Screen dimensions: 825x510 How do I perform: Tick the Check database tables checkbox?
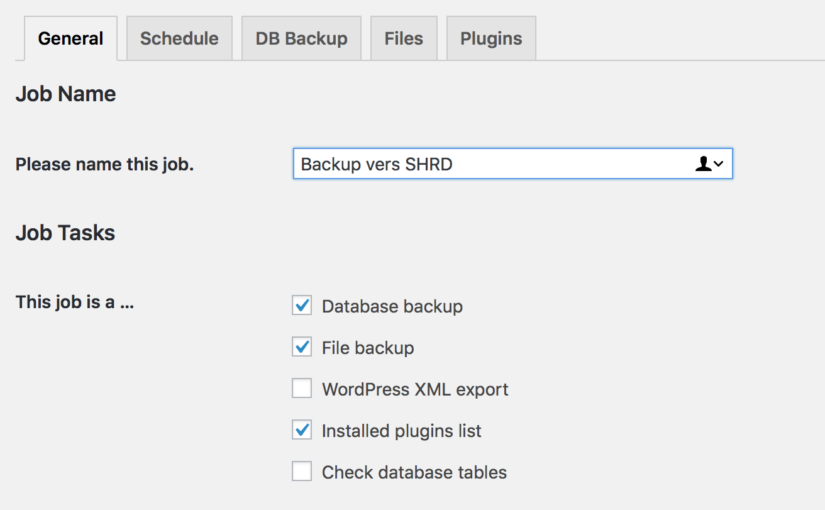point(302,472)
